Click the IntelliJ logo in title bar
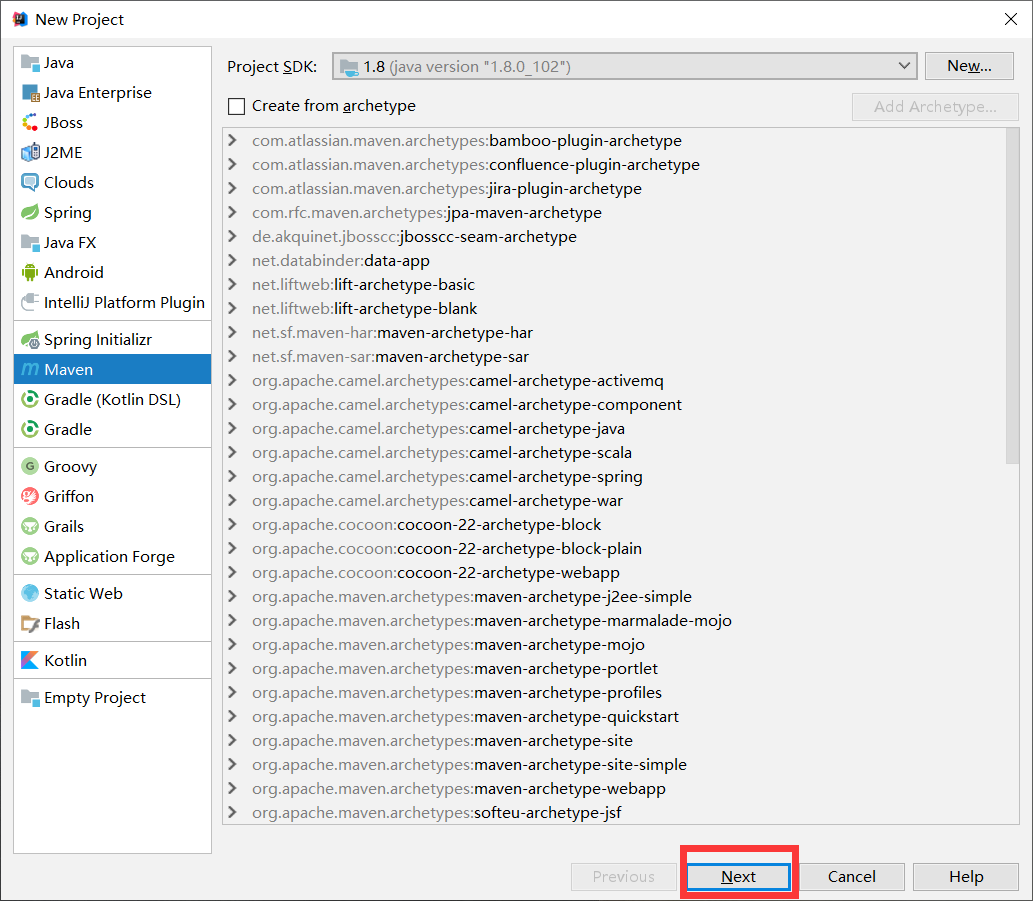The image size is (1033, 901). (20, 19)
